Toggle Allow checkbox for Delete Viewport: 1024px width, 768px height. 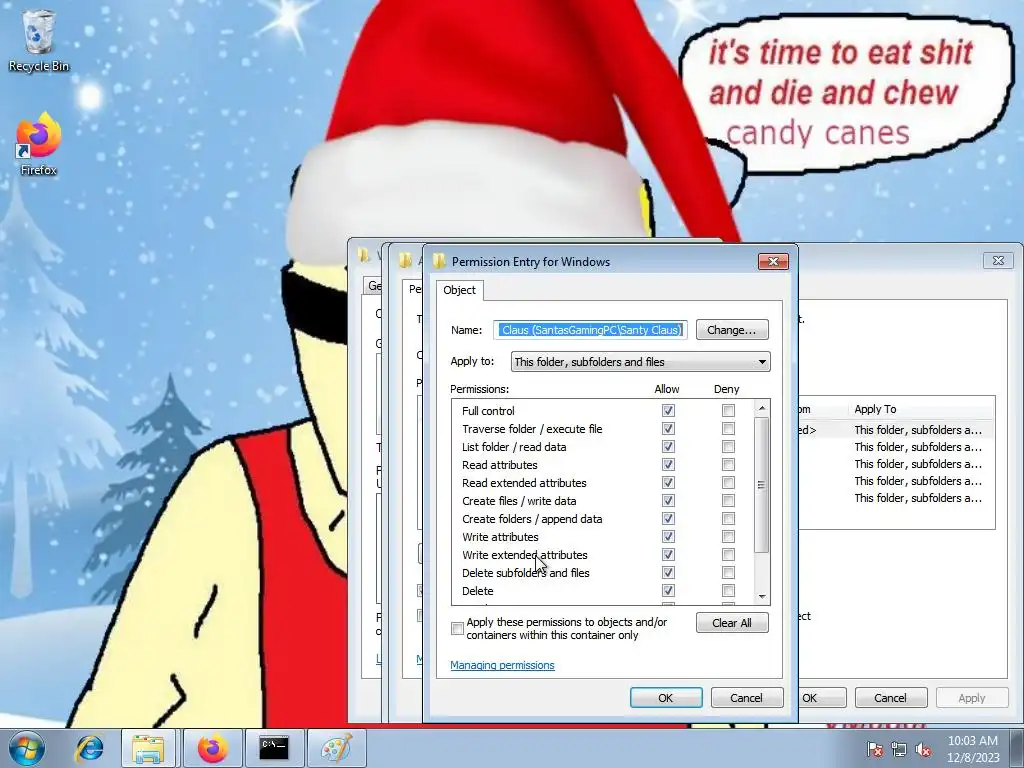668,590
